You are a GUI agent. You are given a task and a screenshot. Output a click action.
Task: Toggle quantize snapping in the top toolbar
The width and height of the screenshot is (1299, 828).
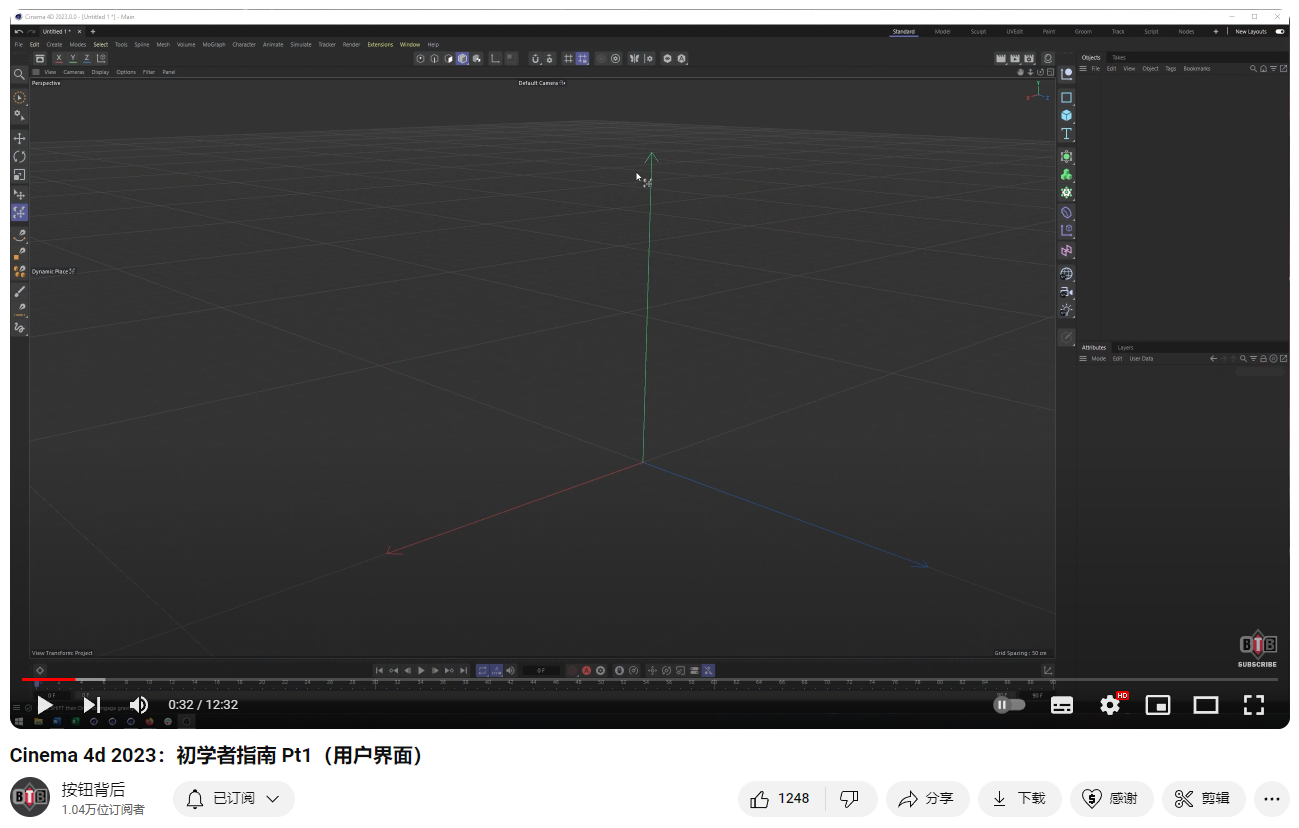[x=582, y=58]
